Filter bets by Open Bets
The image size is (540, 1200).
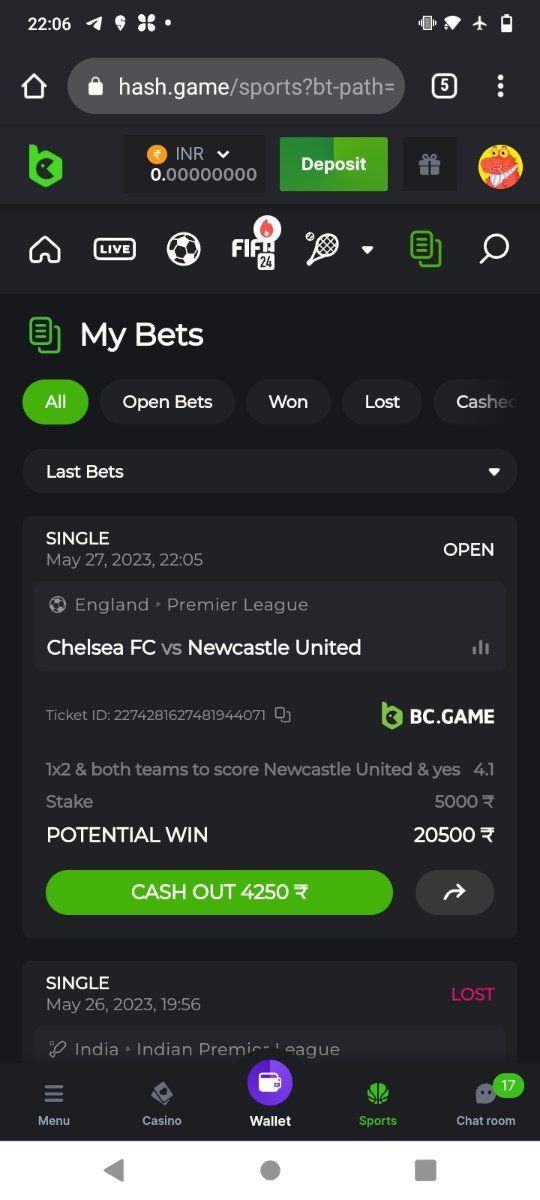point(167,402)
